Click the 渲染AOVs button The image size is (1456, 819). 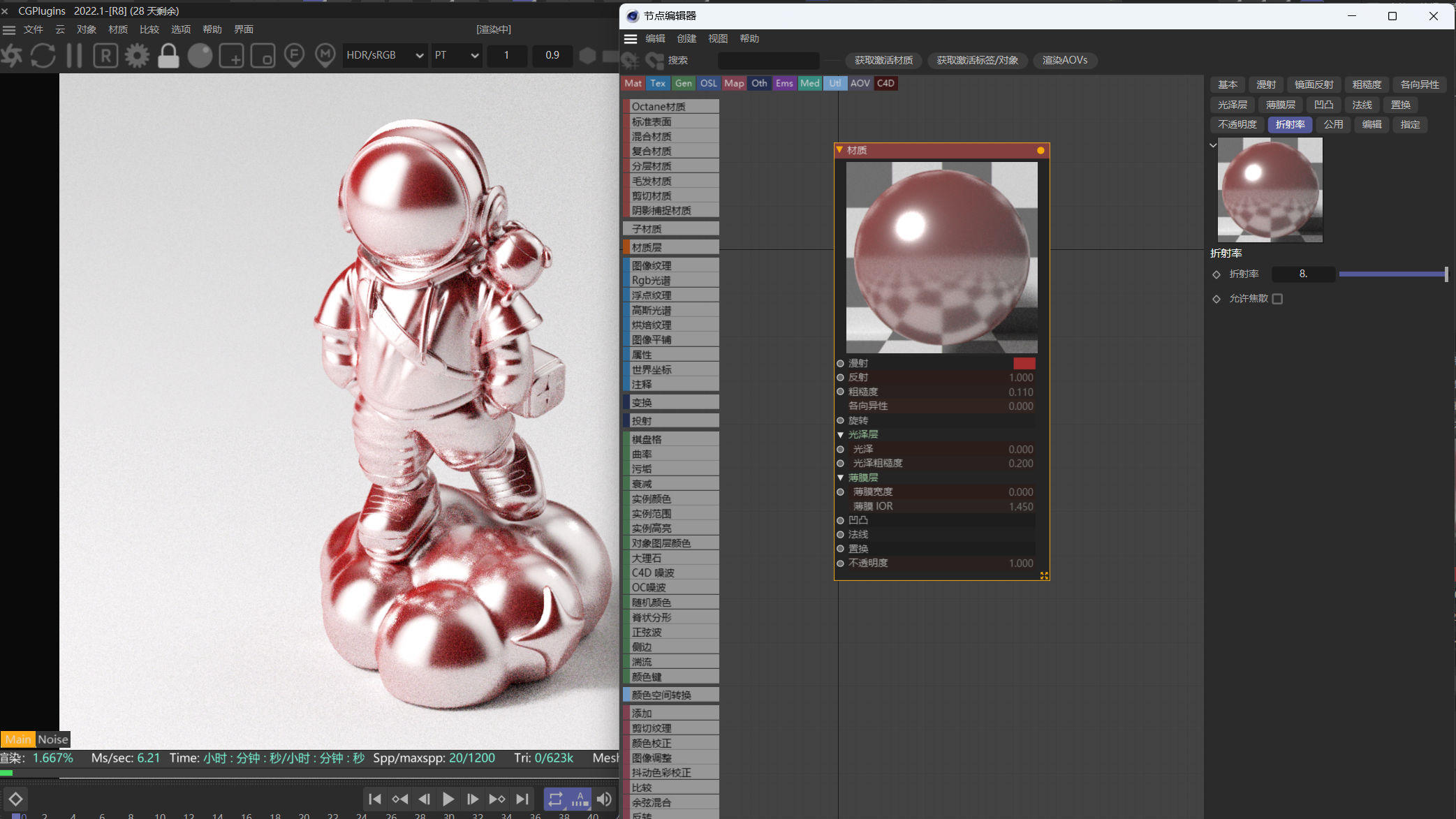1065,60
